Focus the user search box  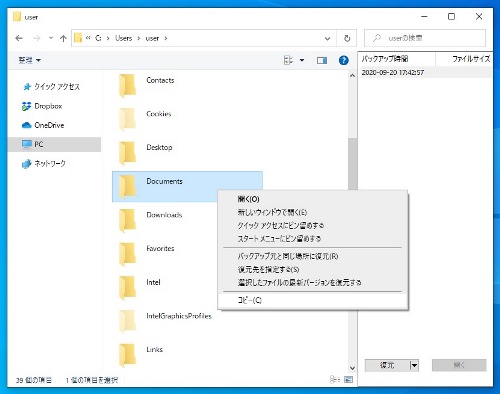[x=425, y=38]
